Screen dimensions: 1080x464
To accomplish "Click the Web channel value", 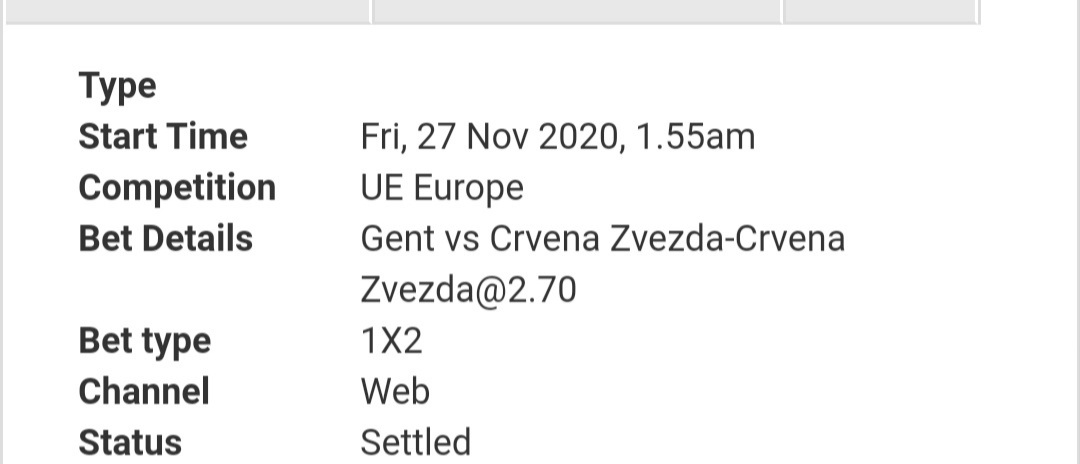I will coord(395,391).
